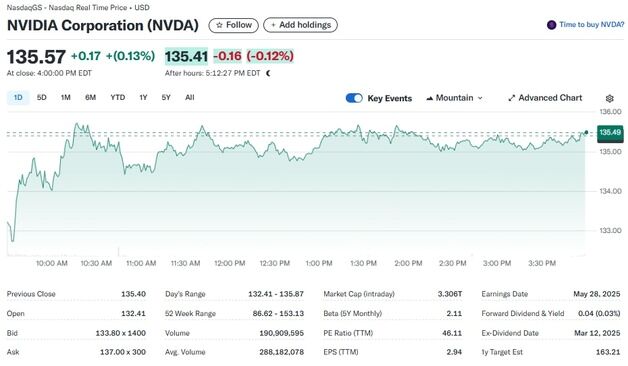The image size is (628, 366).
Task: Select the 6M time range tab
Action: click(91, 98)
